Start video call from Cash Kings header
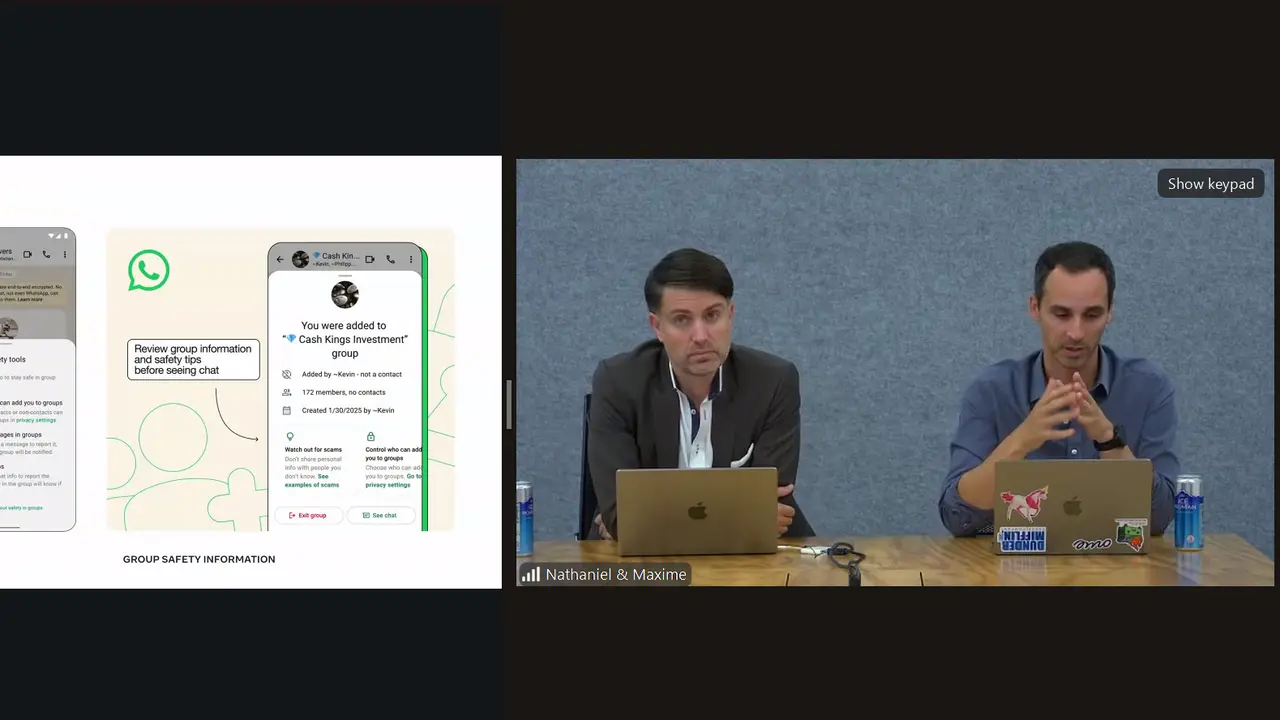The height and width of the screenshot is (720, 1280). (370, 259)
